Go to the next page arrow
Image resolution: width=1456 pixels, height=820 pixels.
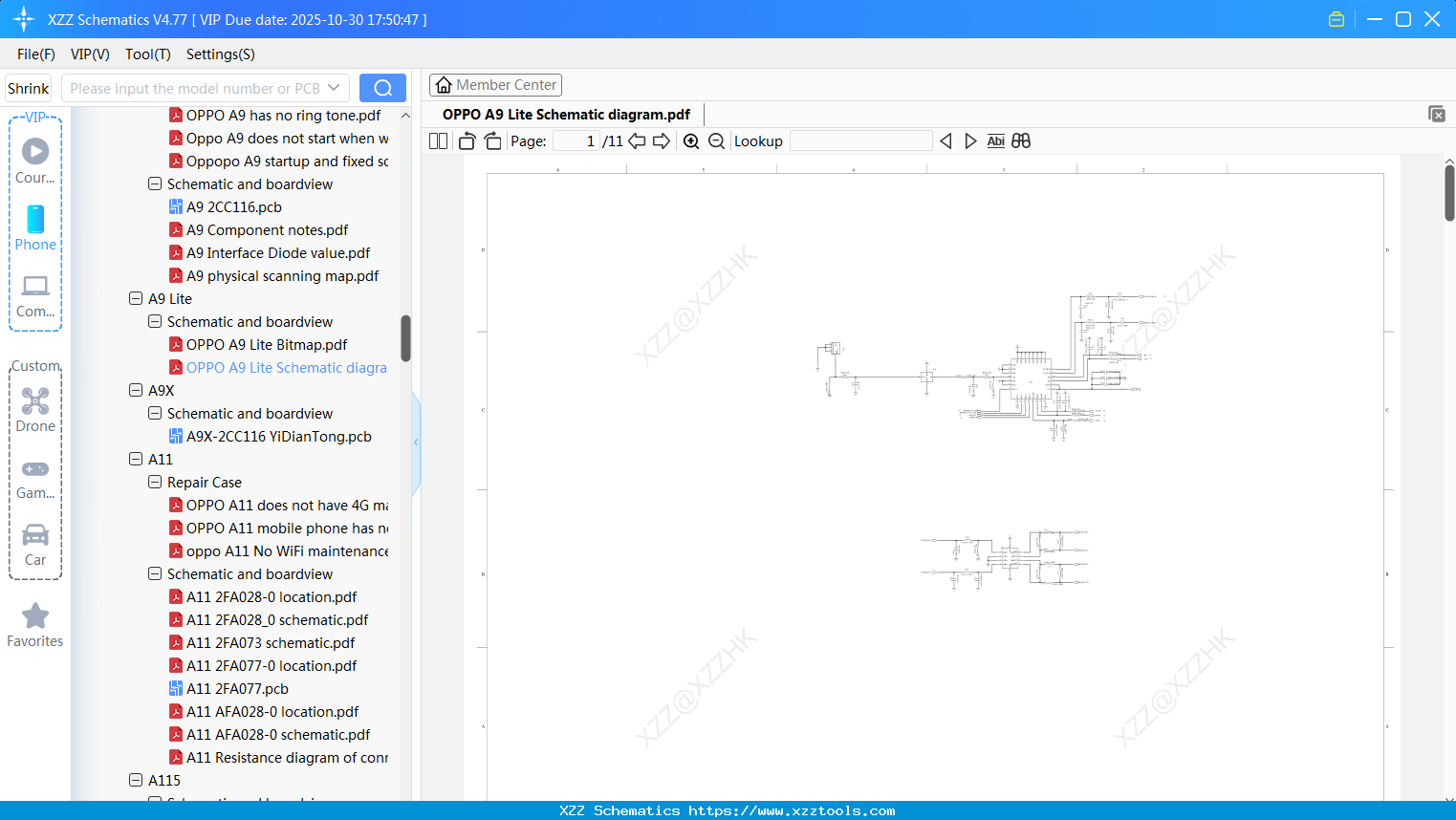point(662,141)
